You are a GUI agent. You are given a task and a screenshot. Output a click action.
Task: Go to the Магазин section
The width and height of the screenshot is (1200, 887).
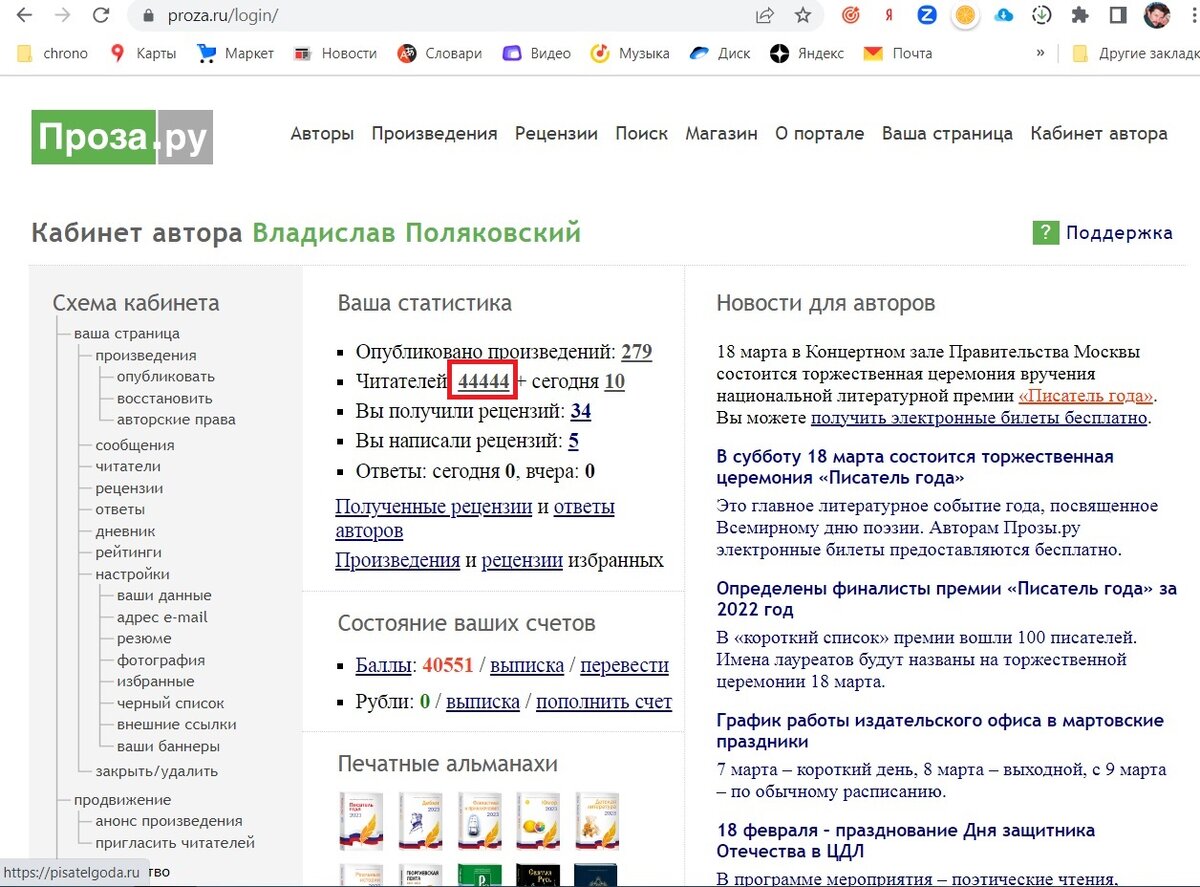721,133
